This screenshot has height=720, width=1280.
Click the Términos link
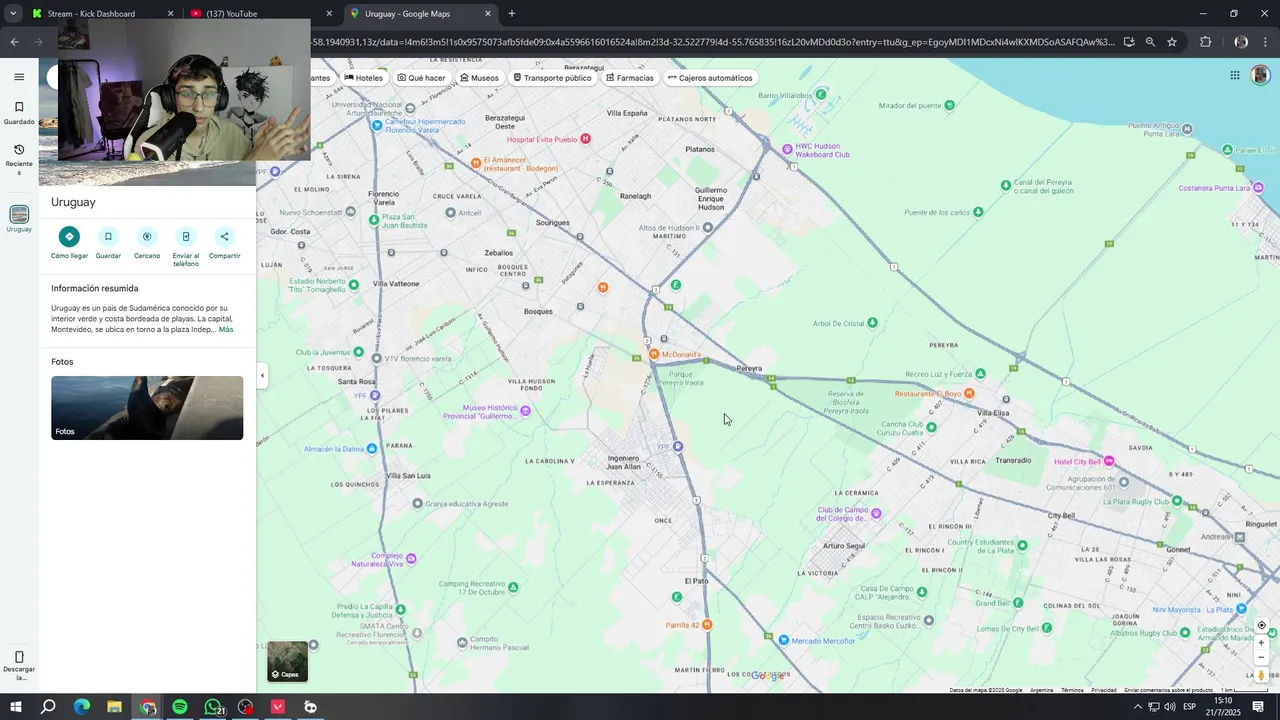[1072, 690]
